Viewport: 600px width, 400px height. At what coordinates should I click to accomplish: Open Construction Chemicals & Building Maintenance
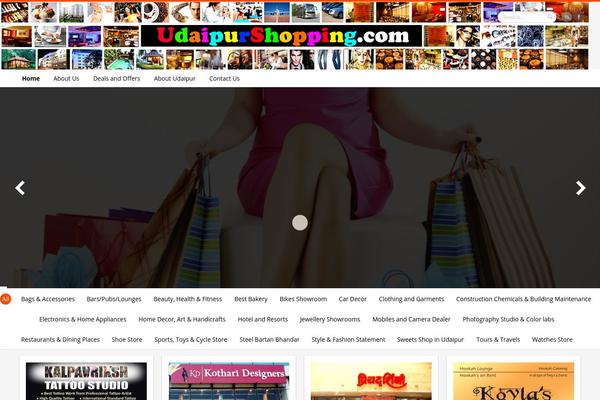(523, 299)
